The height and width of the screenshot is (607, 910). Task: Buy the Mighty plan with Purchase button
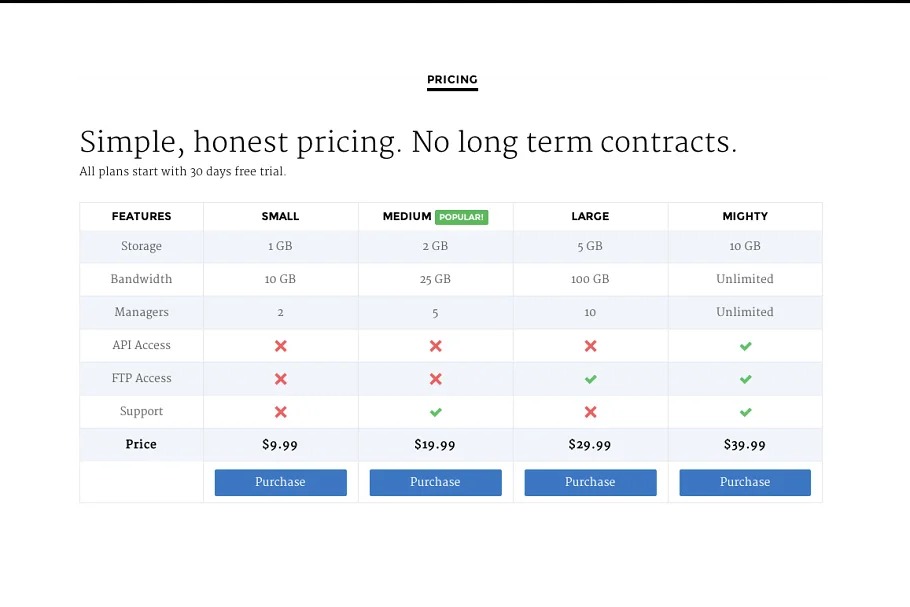pyautogui.click(x=745, y=482)
